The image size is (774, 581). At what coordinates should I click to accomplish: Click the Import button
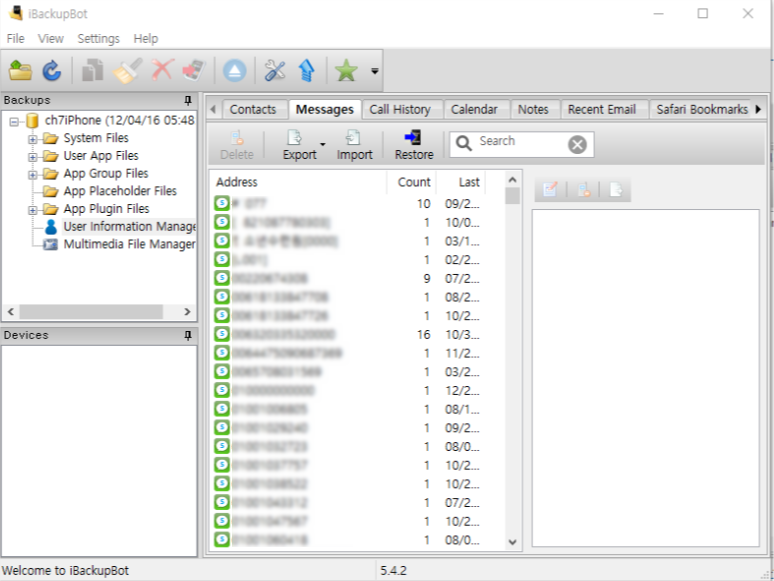click(x=354, y=145)
